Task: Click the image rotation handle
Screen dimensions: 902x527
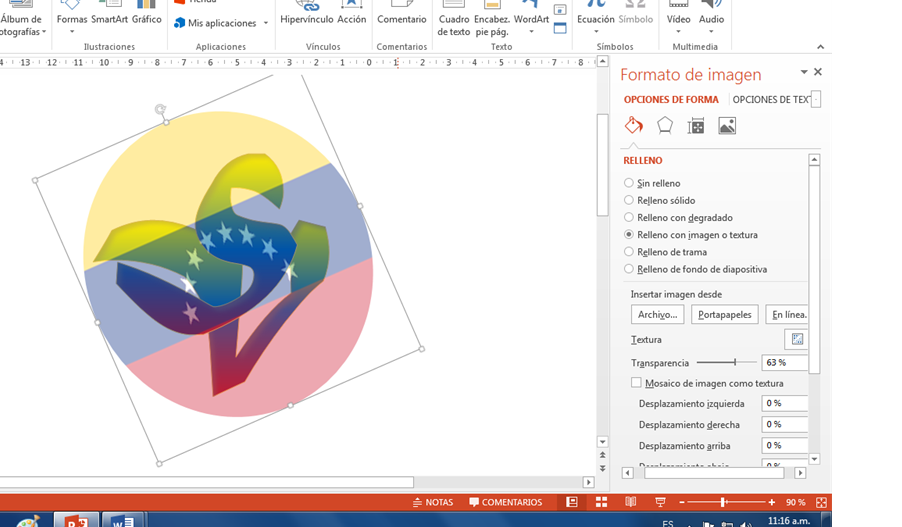Action: pyautogui.click(x=160, y=109)
